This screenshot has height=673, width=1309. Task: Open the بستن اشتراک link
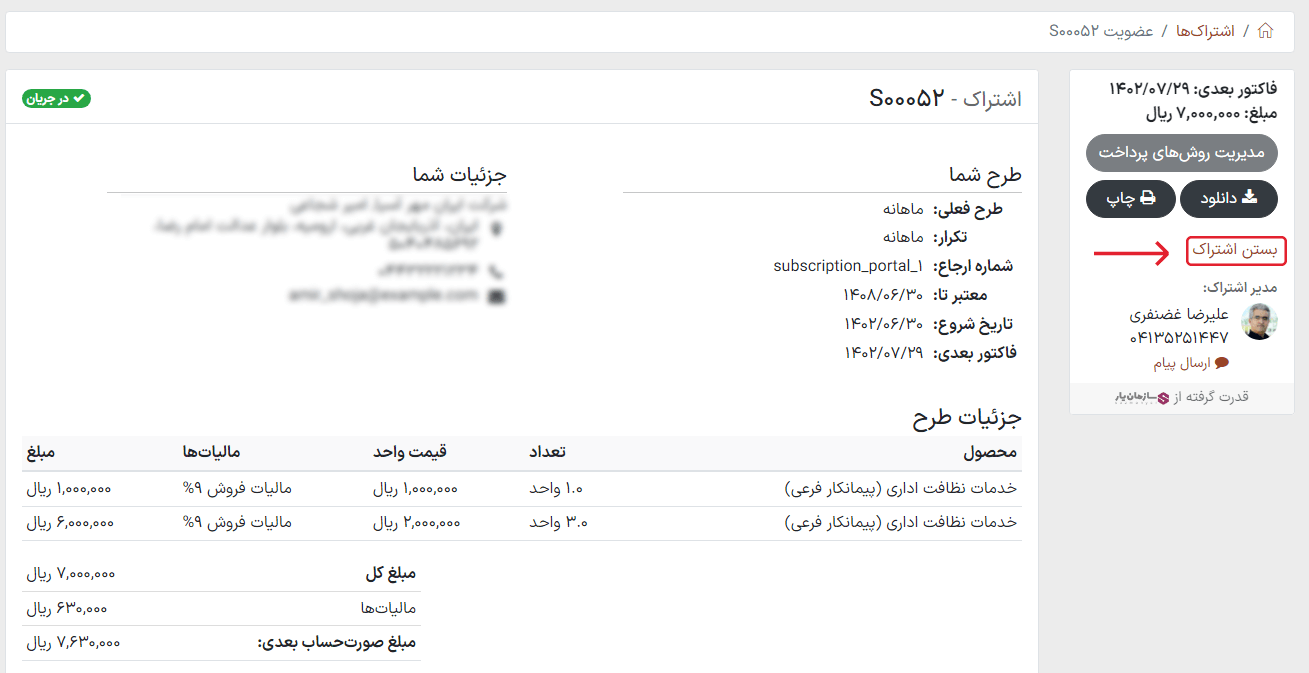coord(1236,251)
